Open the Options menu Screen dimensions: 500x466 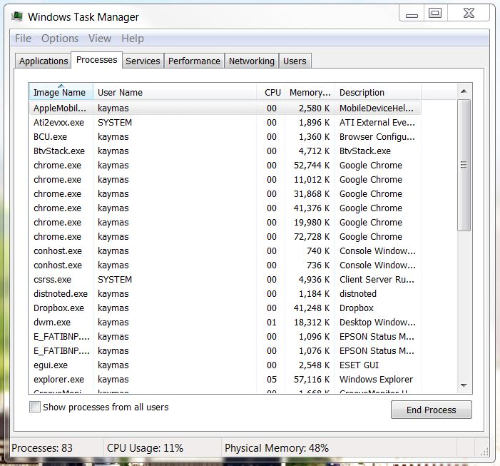(x=60, y=38)
